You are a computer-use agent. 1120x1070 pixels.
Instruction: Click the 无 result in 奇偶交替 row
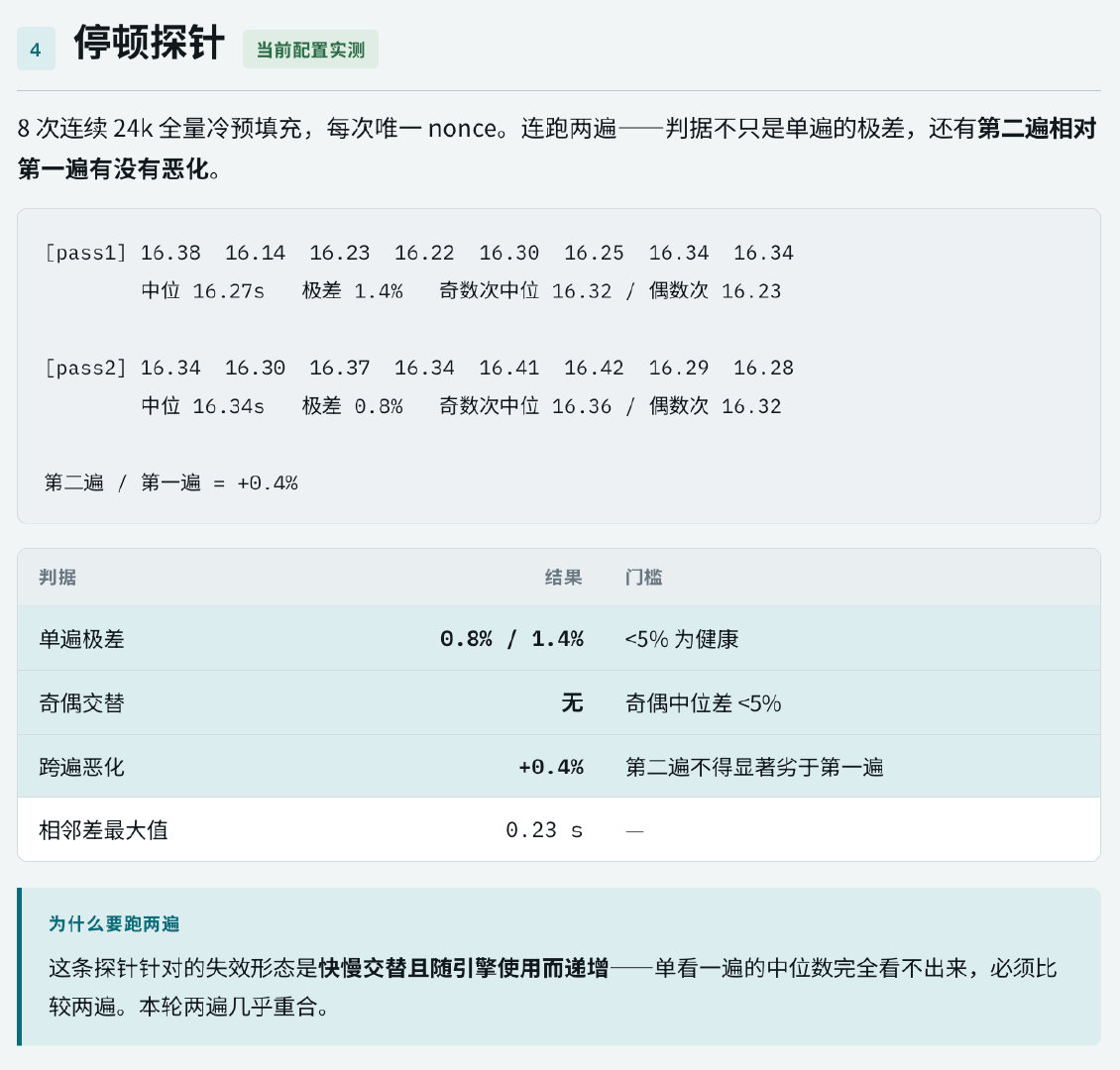point(572,703)
